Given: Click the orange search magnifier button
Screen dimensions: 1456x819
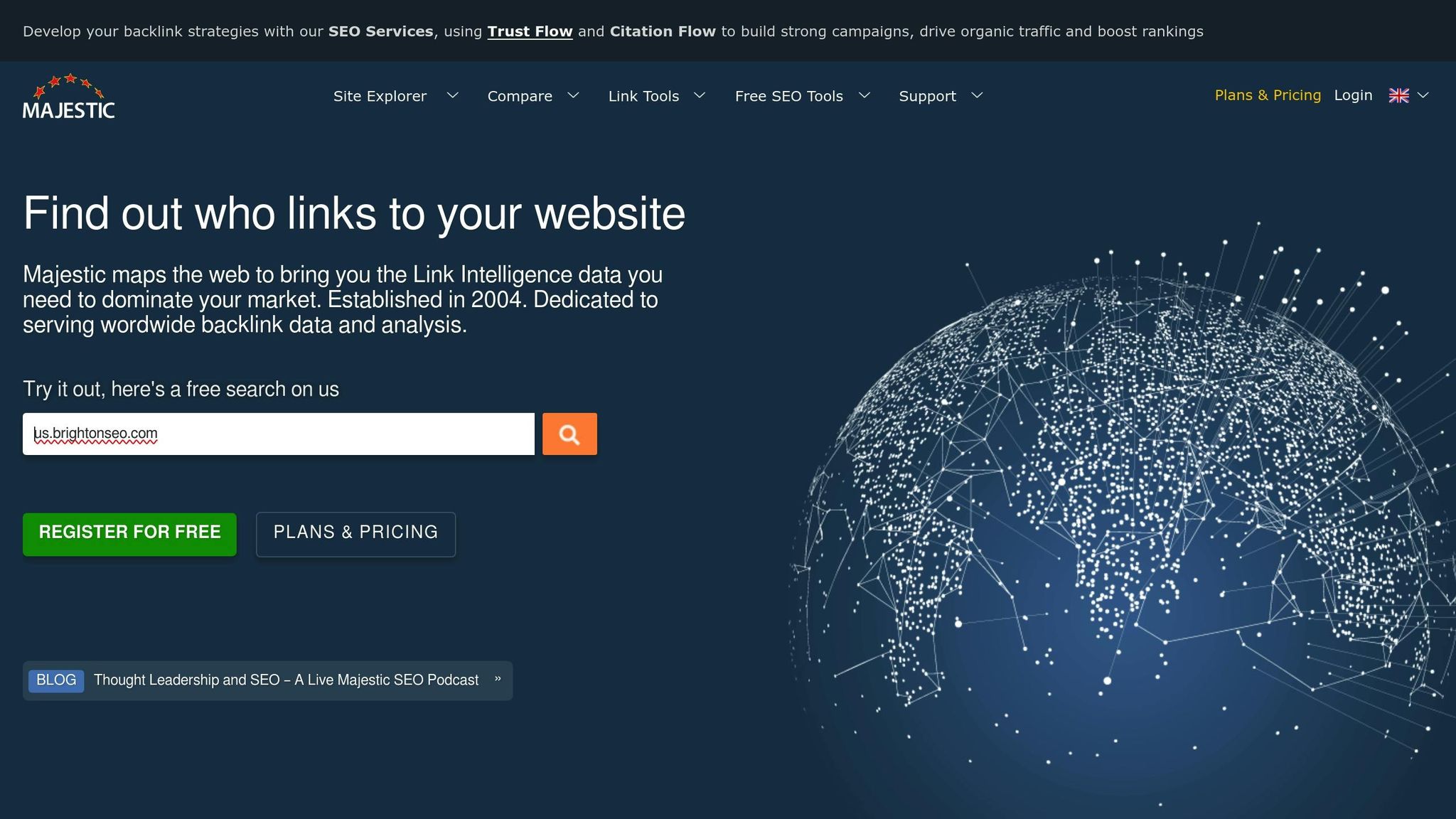Looking at the screenshot, I should point(569,434).
